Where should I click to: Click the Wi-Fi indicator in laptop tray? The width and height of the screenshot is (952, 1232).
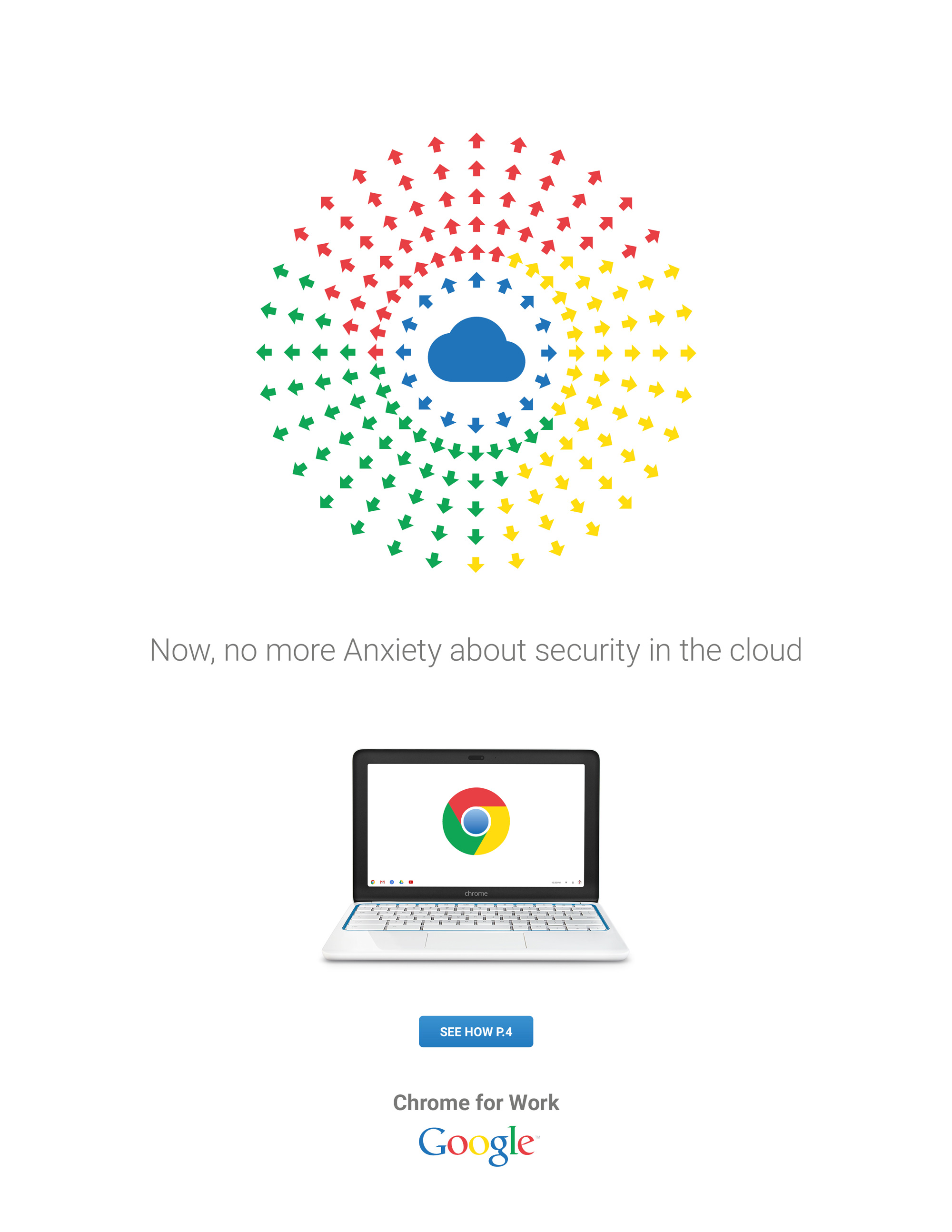[566, 883]
